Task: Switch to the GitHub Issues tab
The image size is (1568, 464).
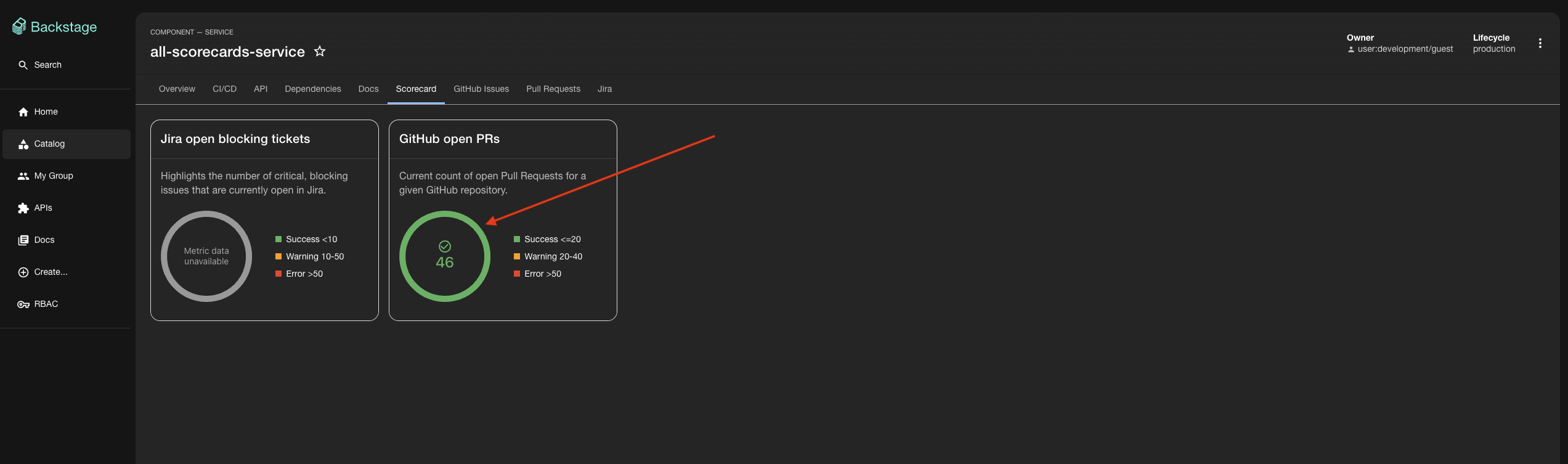Action: point(481,89)
